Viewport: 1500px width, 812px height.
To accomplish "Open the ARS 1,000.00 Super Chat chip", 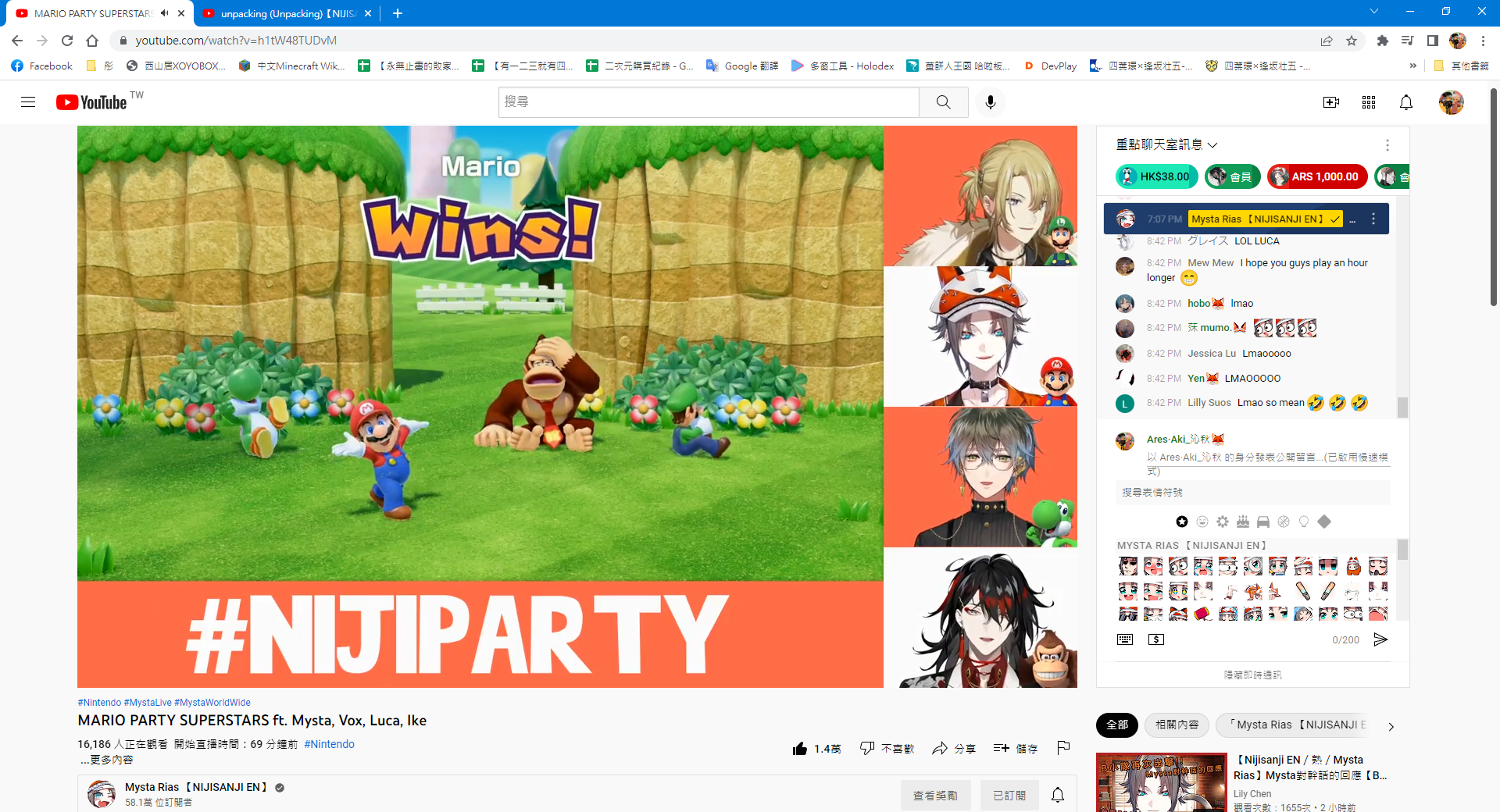I will click(x=1317, y=176).
